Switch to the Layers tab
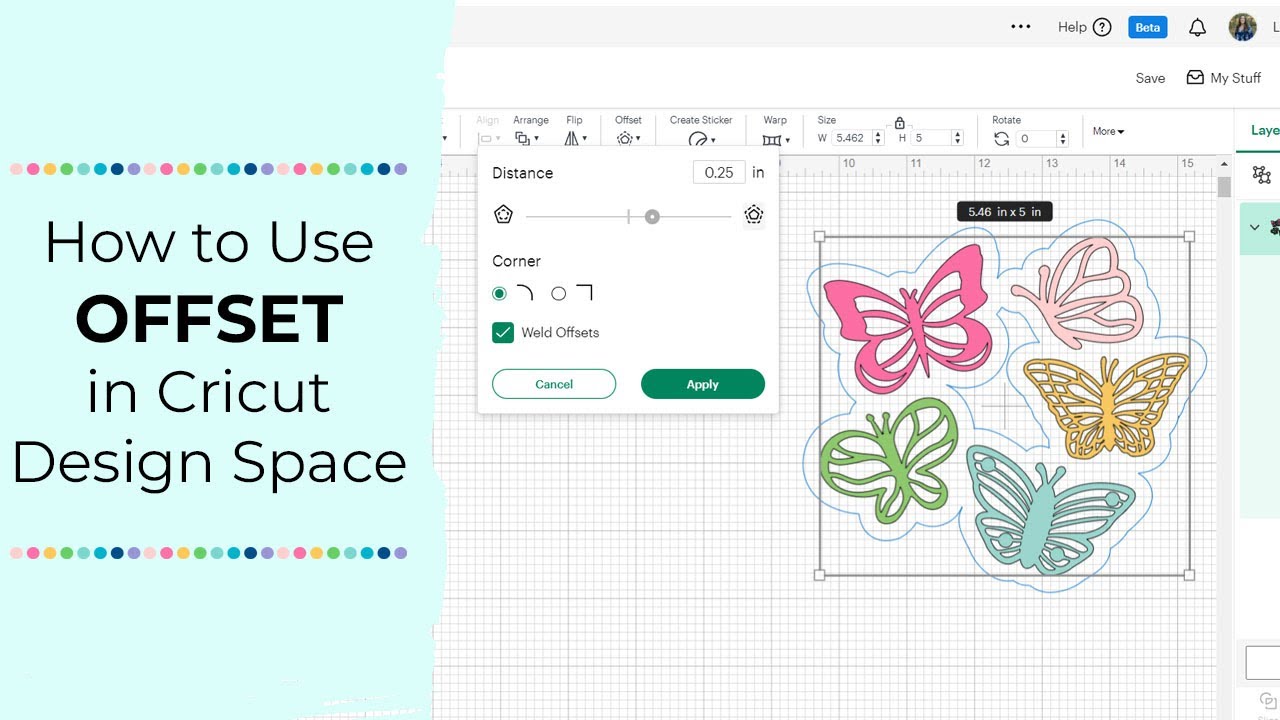Screen dimensions: 1280x720 tap(1263, 130)
